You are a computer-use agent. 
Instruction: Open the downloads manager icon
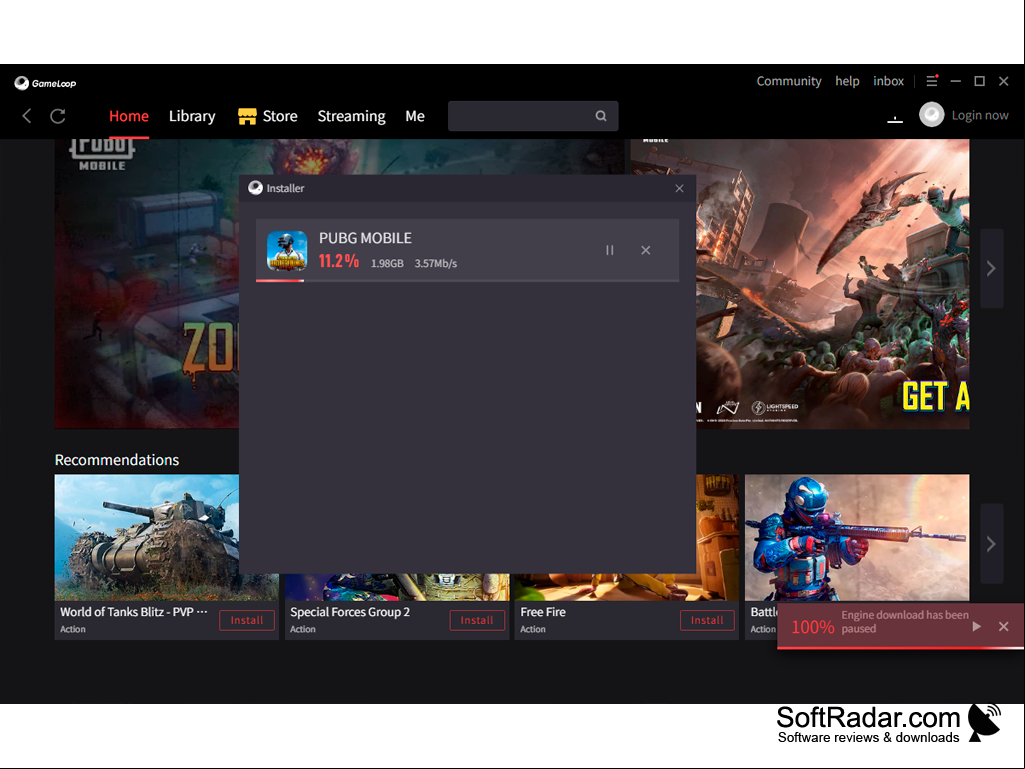coord(895,118)
